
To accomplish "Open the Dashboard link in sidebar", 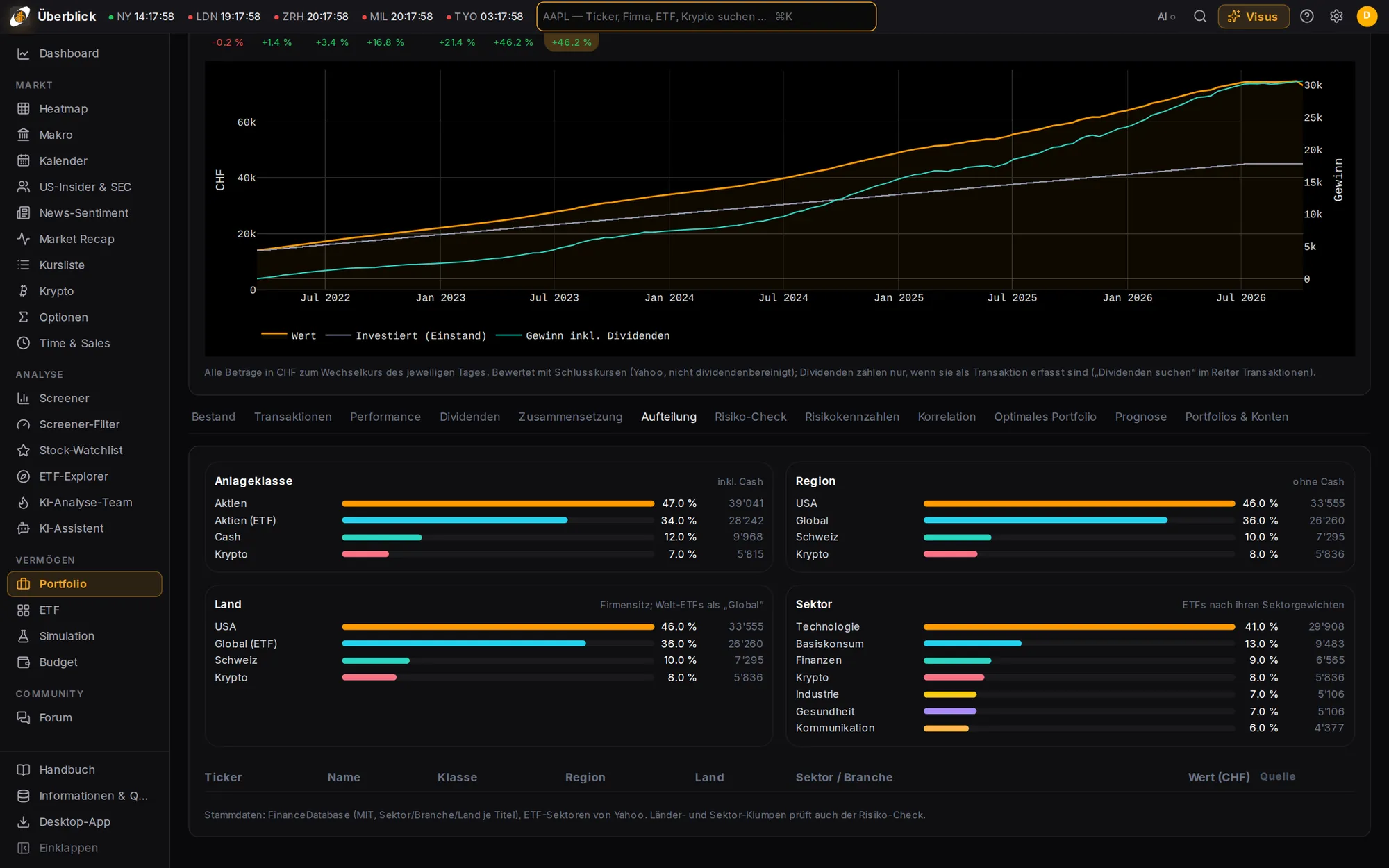I will [85, 53].
